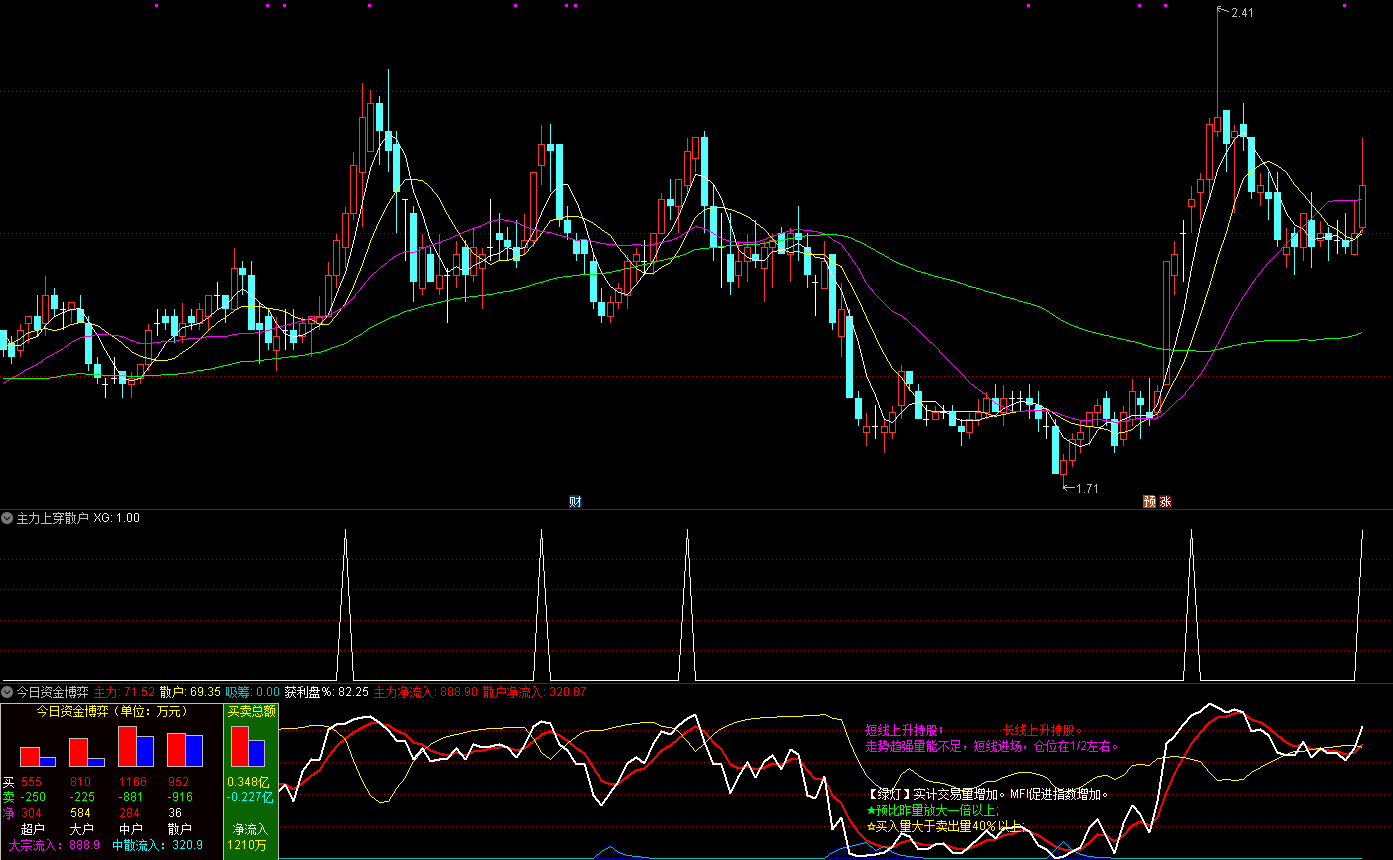Click the 买卖总额 red bar
This screenshot has width=1393, height=860.
pos(240,746)
